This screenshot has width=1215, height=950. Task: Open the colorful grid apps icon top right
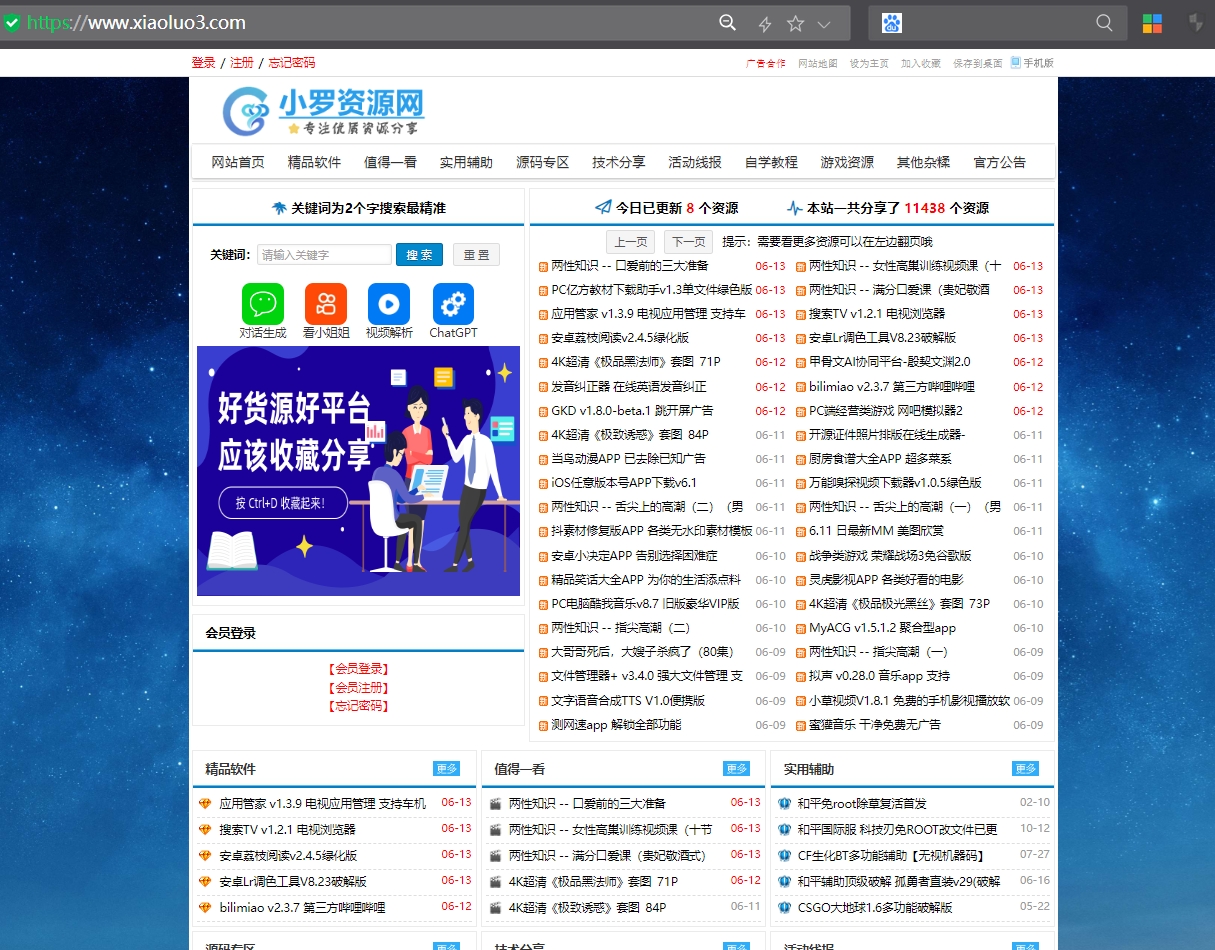(x=1152, y=22)
